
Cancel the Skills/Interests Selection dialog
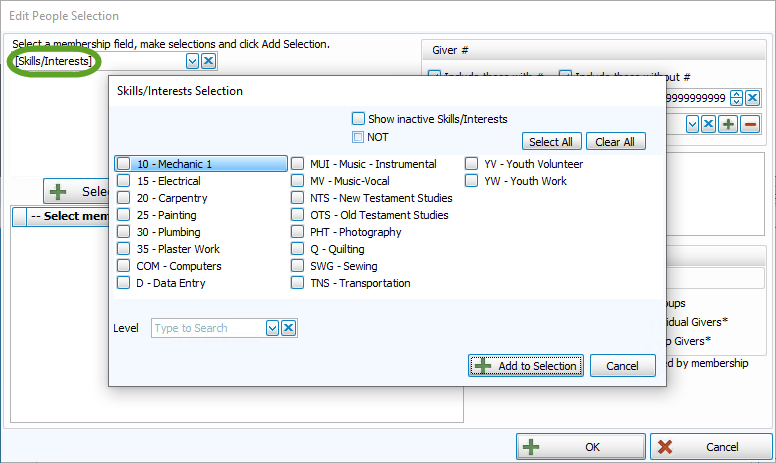pyautogui.click(x=622, y=366)
